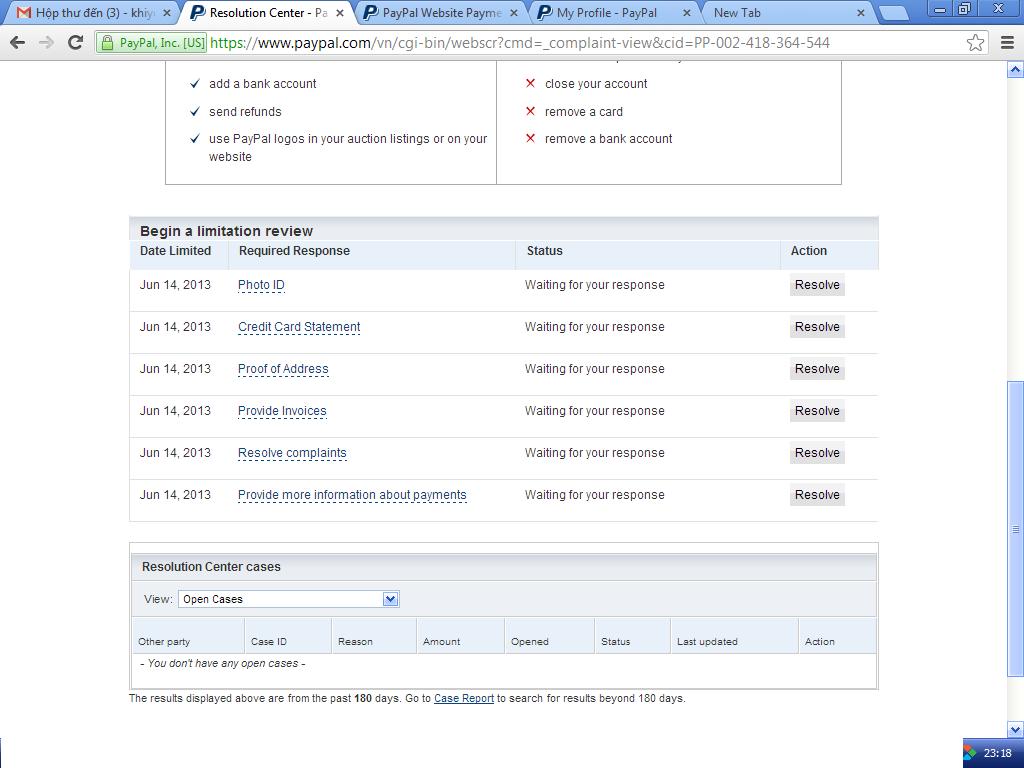The height and width of the screenshot is (768, 1024).
Task: Close the My Profile - PayPal tab
Action: [687, 13]
